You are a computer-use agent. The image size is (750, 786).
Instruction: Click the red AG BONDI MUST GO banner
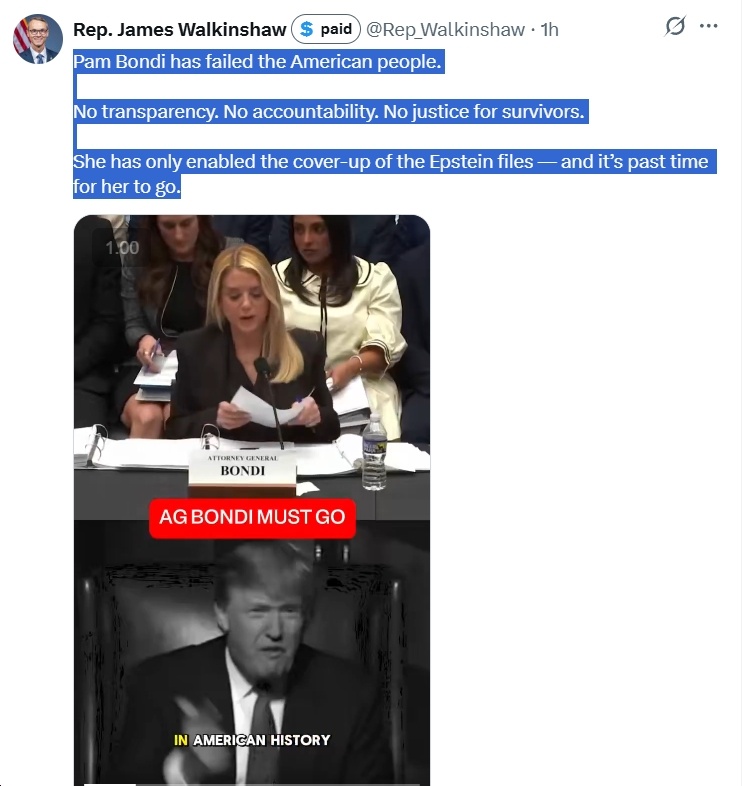click(252, 517)
